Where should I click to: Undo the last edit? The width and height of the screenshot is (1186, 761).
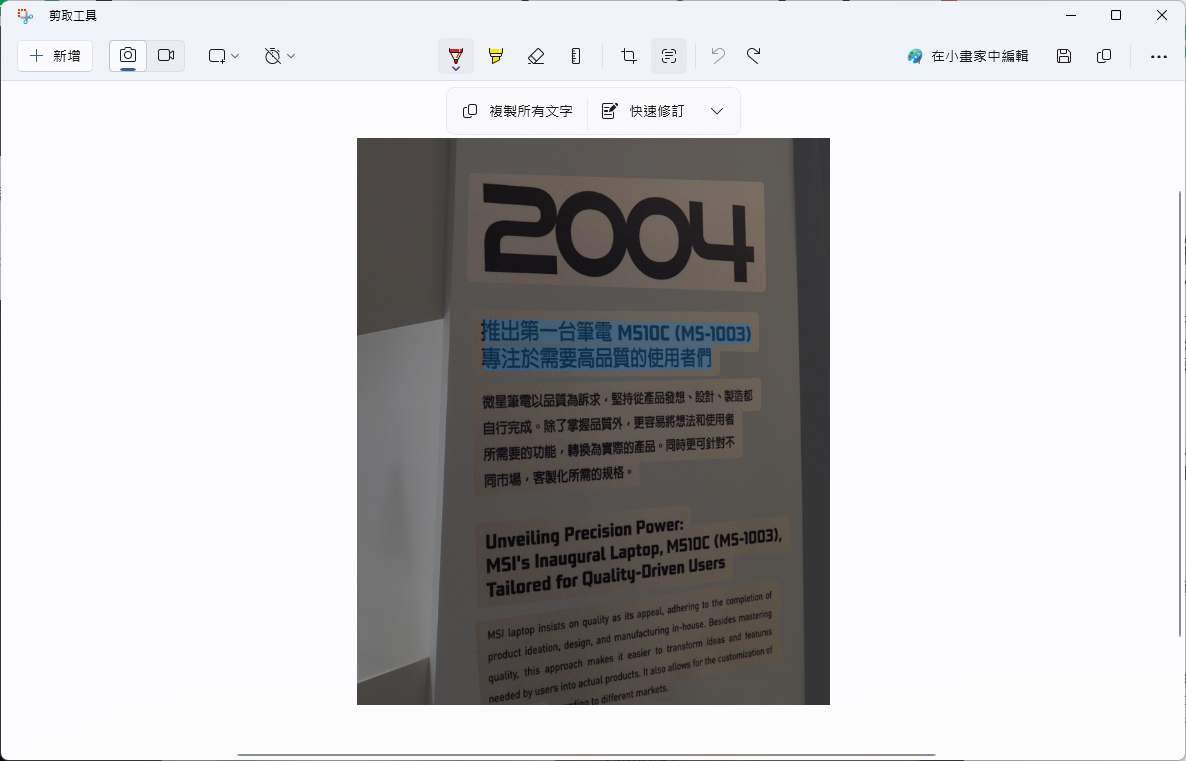pyautogui.click(x=717, y=56)
